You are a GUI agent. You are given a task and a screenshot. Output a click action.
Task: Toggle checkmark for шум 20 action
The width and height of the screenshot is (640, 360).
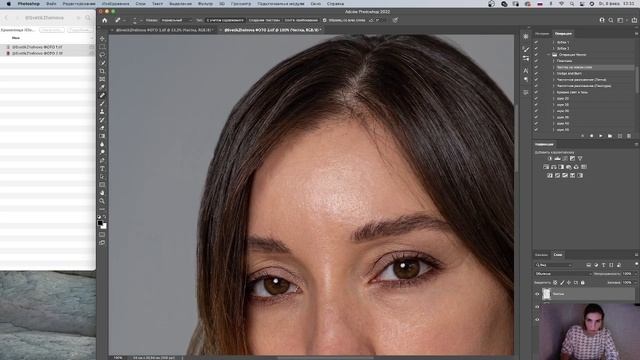536,98
